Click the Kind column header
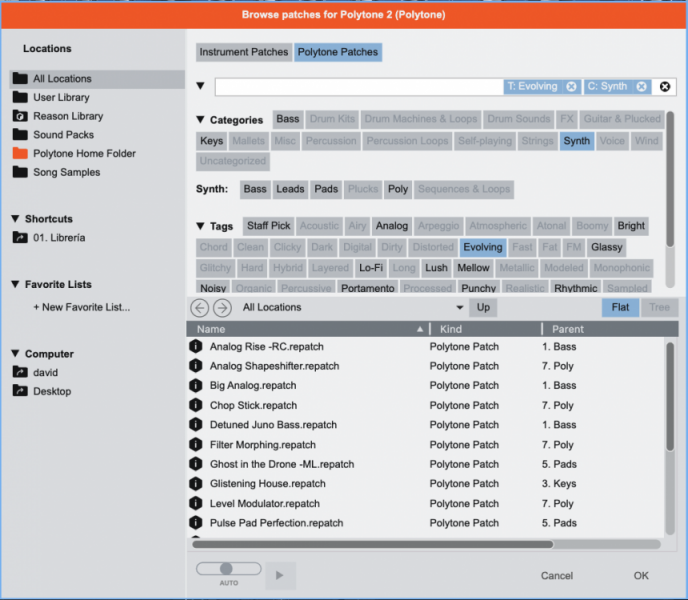Viewport: 688px width, 600px height. click(486, 329)
